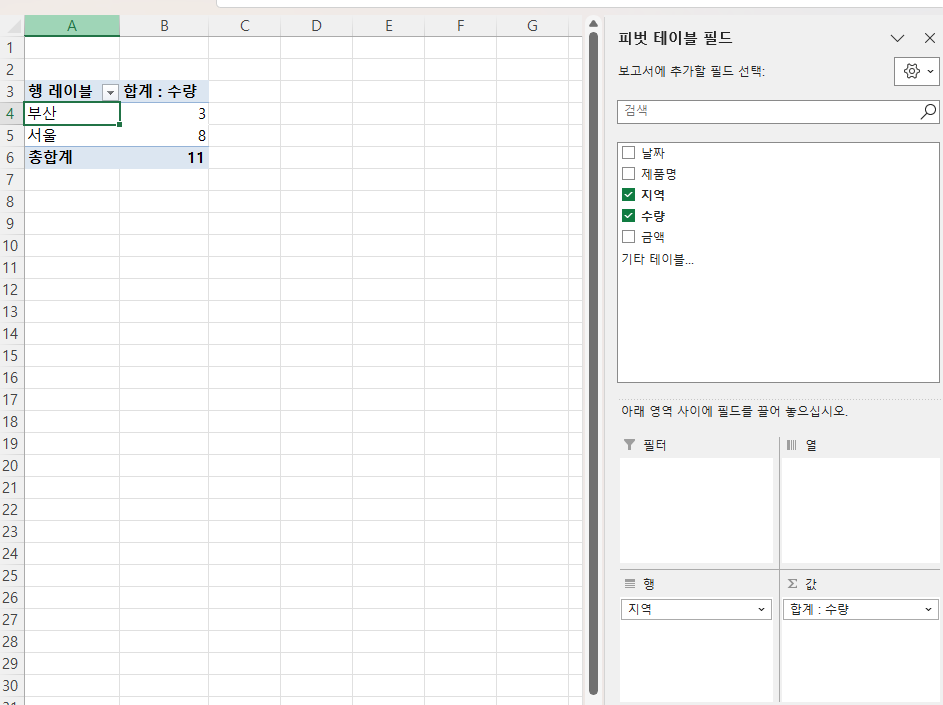Click the select-all corner triangle

tap(14, 27)
